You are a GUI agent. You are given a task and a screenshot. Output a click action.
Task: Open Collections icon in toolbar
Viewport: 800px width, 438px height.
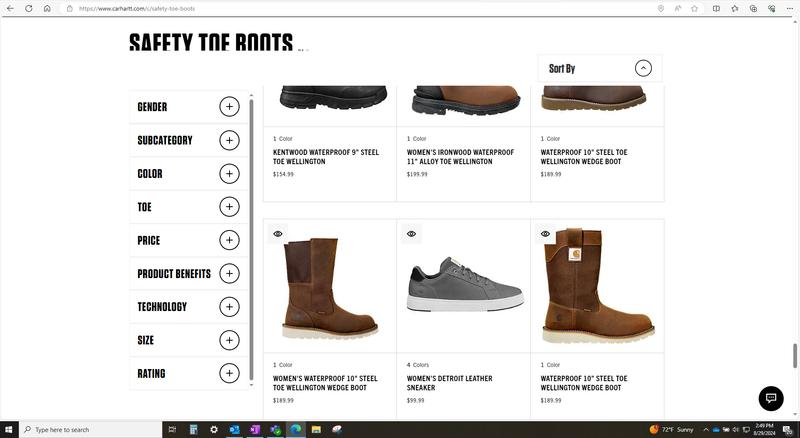[753, 9]
